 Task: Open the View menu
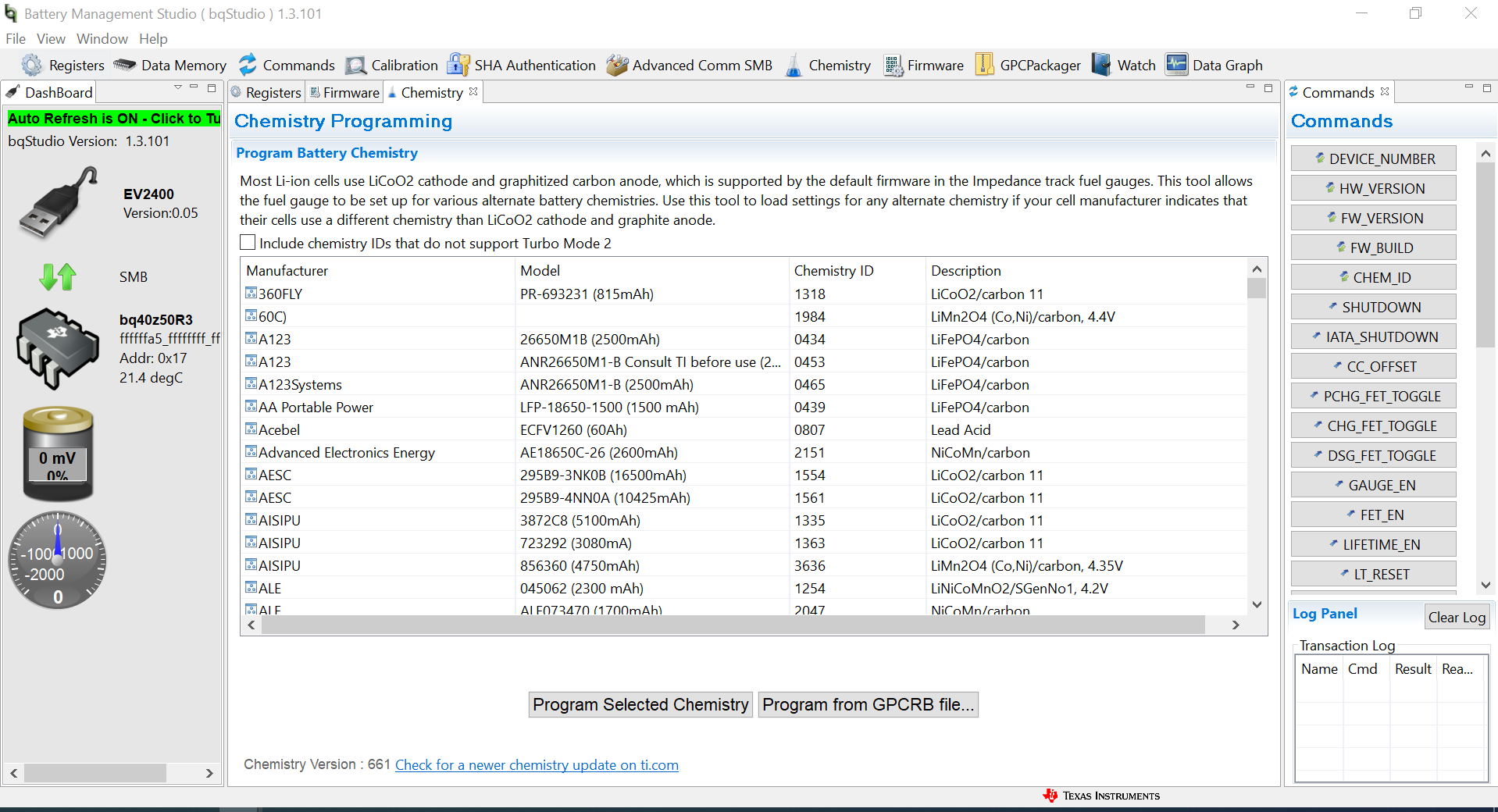(51, 39)
